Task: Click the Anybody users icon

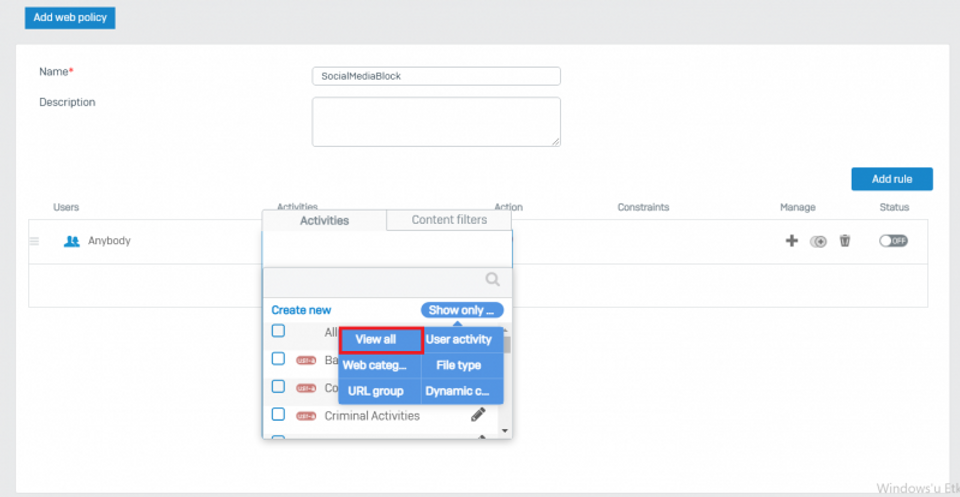Action: [x=71, y=241]
